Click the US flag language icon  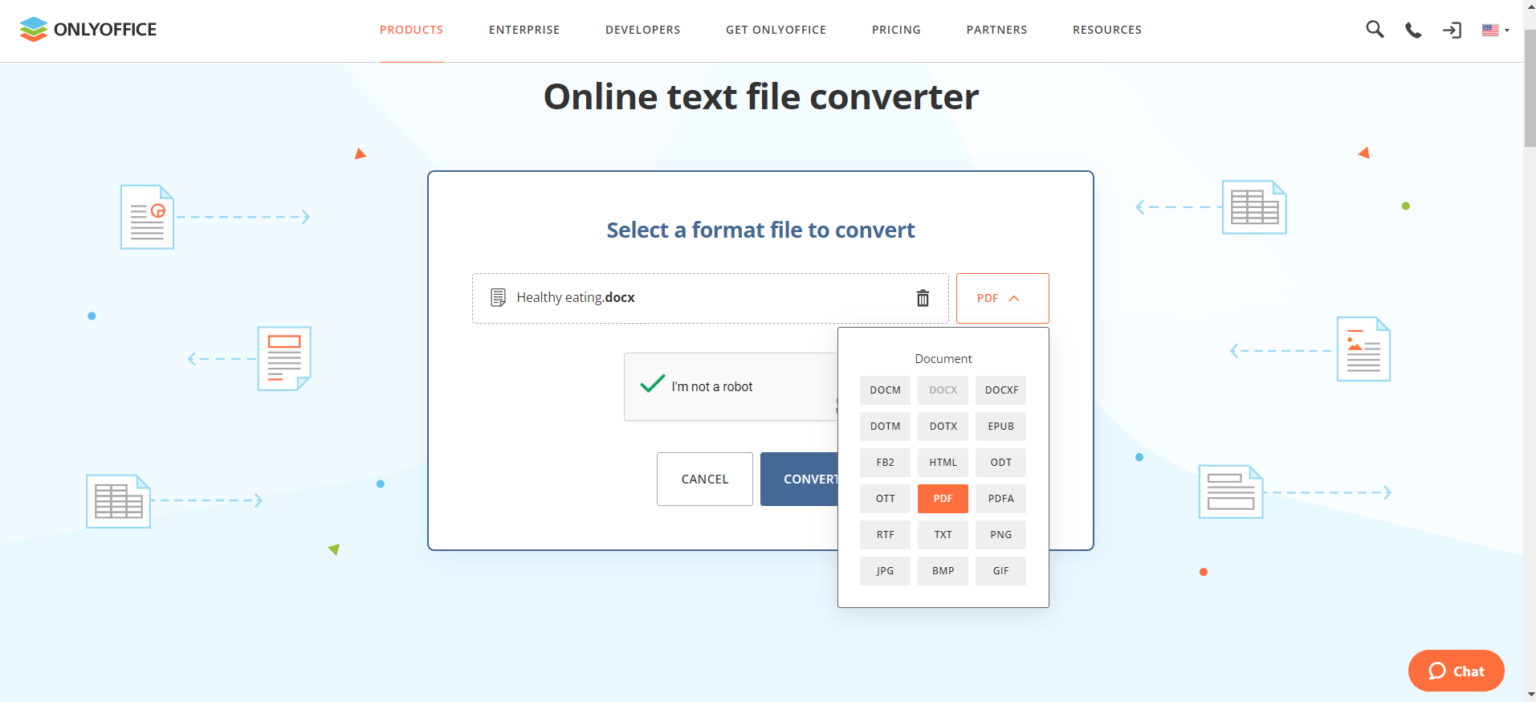[1488, 29]
